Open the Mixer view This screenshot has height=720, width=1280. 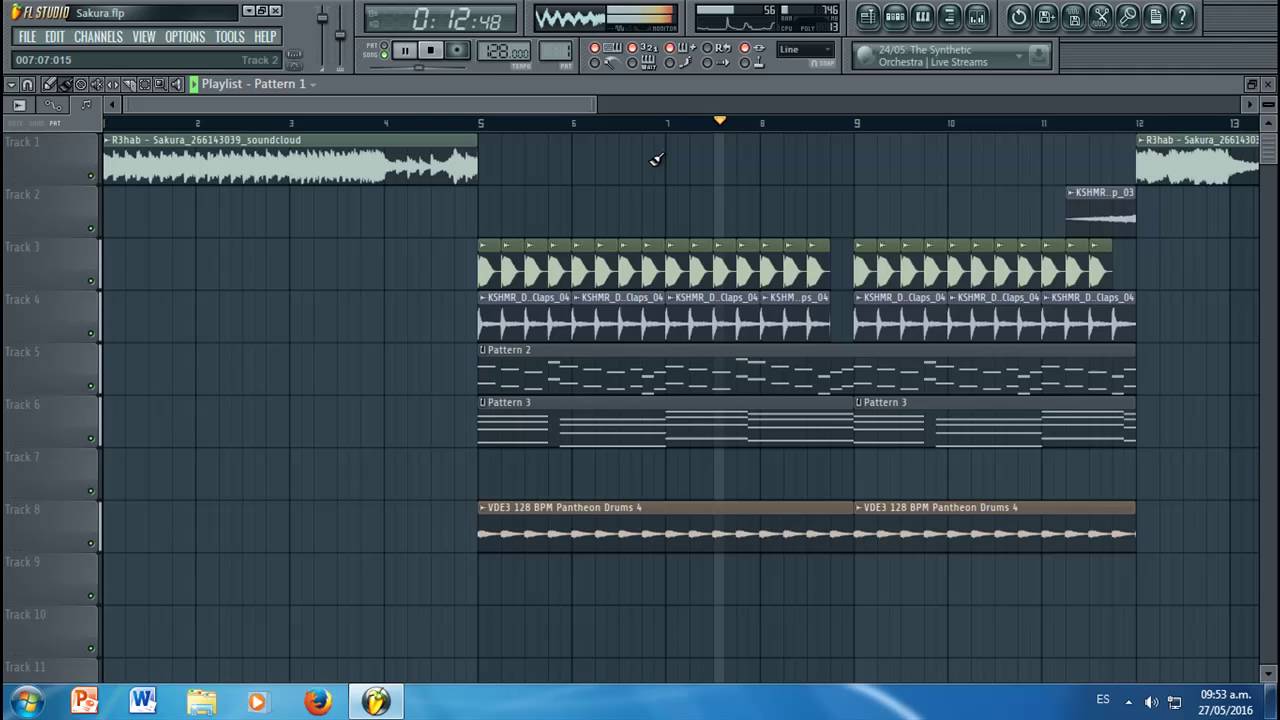point(977,16)
